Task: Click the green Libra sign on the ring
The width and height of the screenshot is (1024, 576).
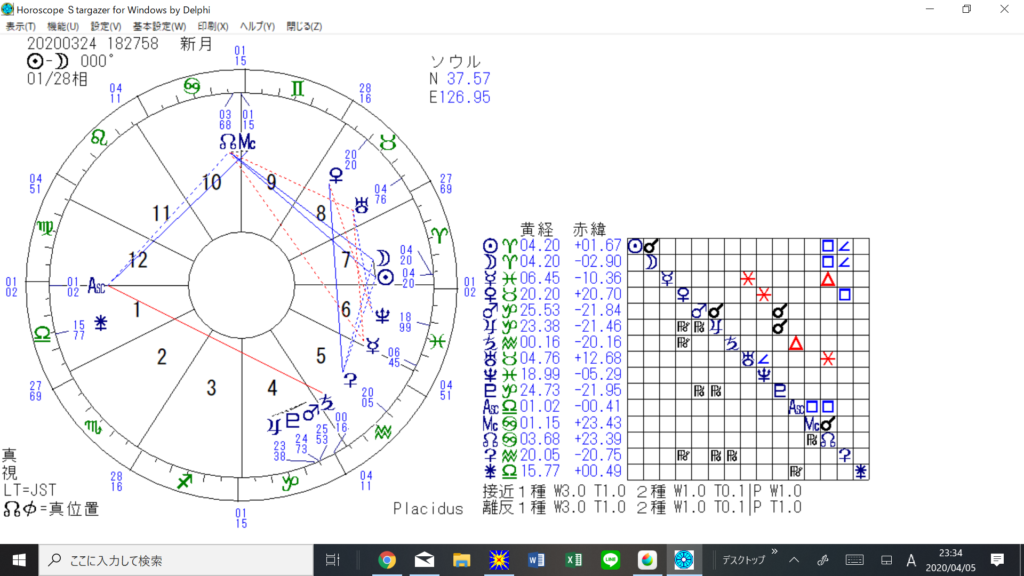Action: click(x=42, y=334)
